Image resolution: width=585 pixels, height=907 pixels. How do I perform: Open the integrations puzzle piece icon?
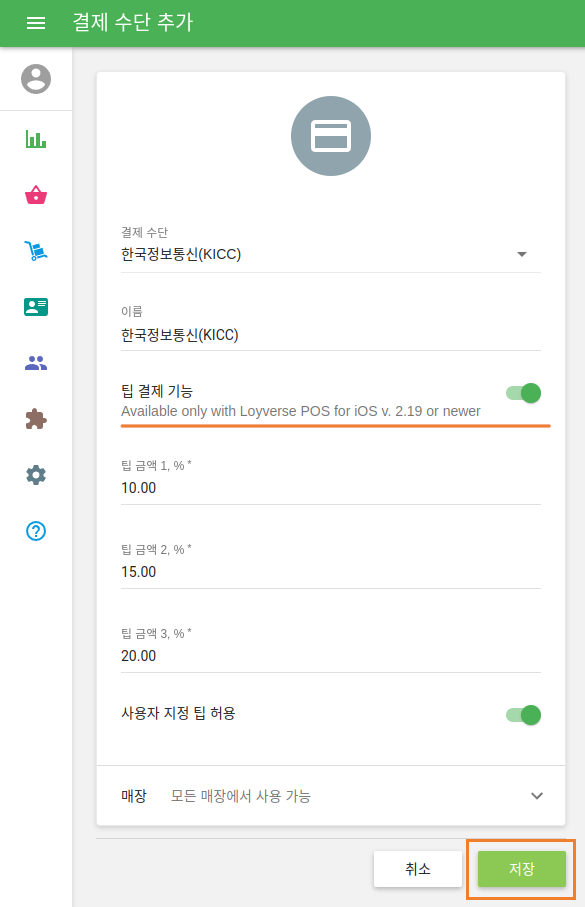click(36, 419)
